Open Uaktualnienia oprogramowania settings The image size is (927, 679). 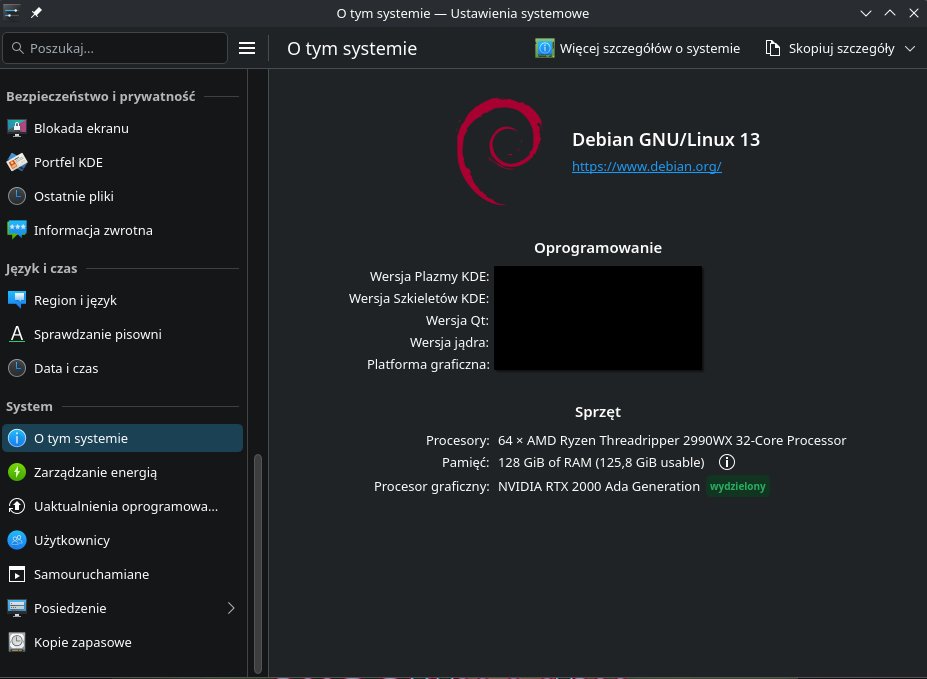[x=122, y=506]
